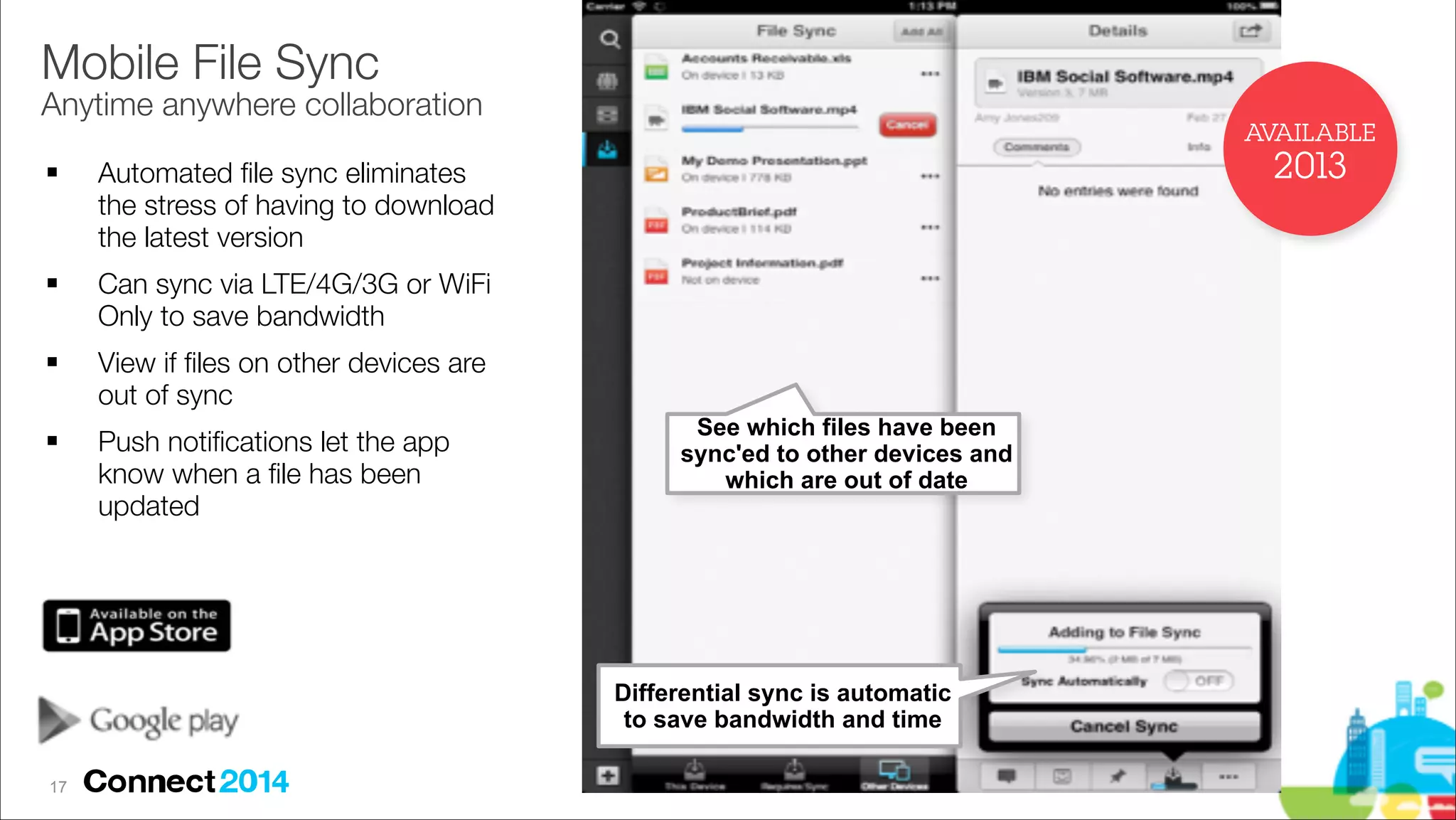1456x820 pixels.
Task: Click the IBM Social Software.mp4 download progress bar
Action: tap(769, 129)
